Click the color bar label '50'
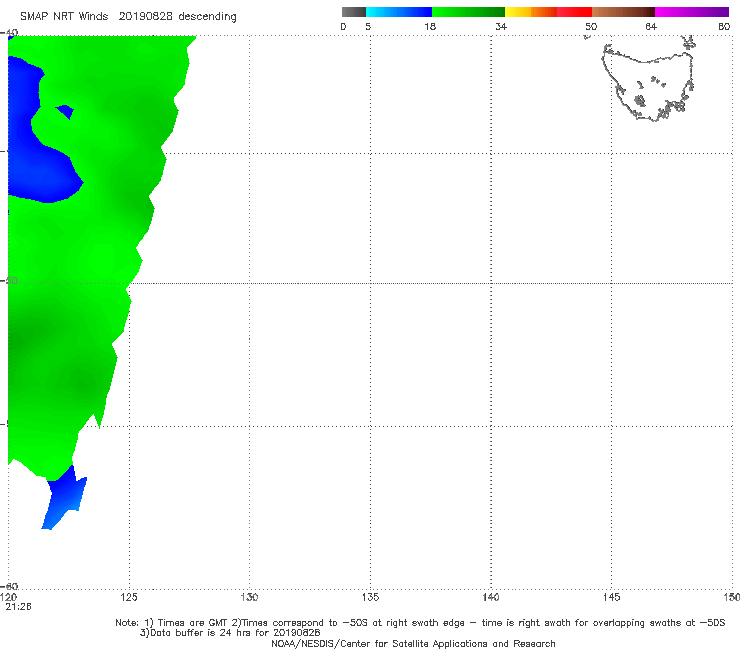The width and height of the screenshot is (740, 650). pos(591,27)
